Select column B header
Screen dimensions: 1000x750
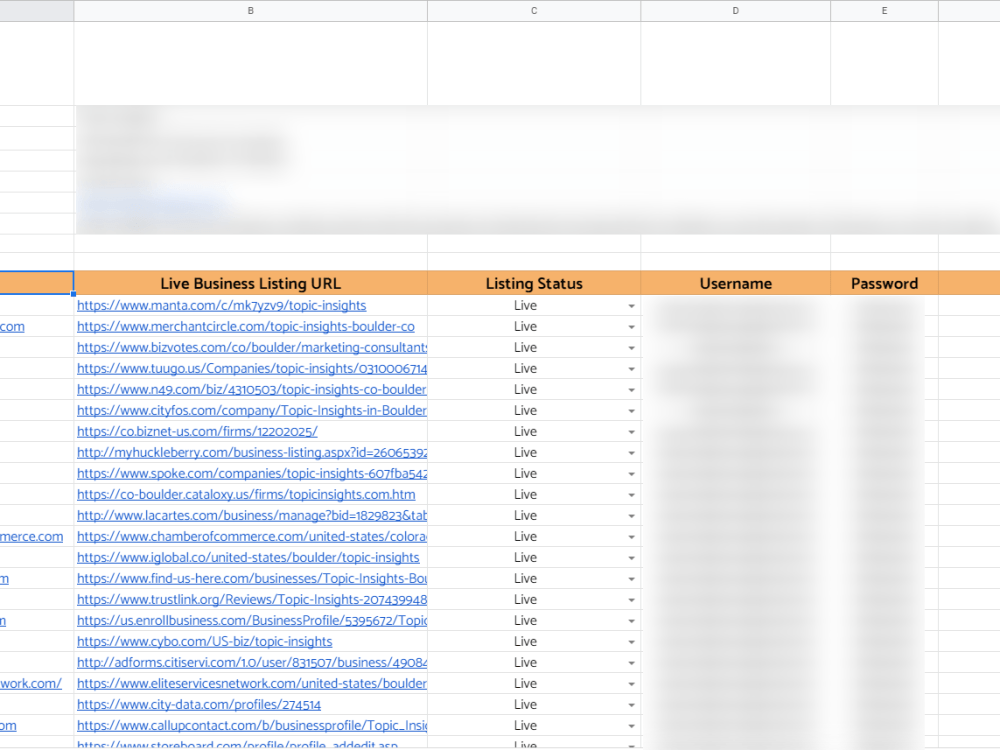click(251, 11)
